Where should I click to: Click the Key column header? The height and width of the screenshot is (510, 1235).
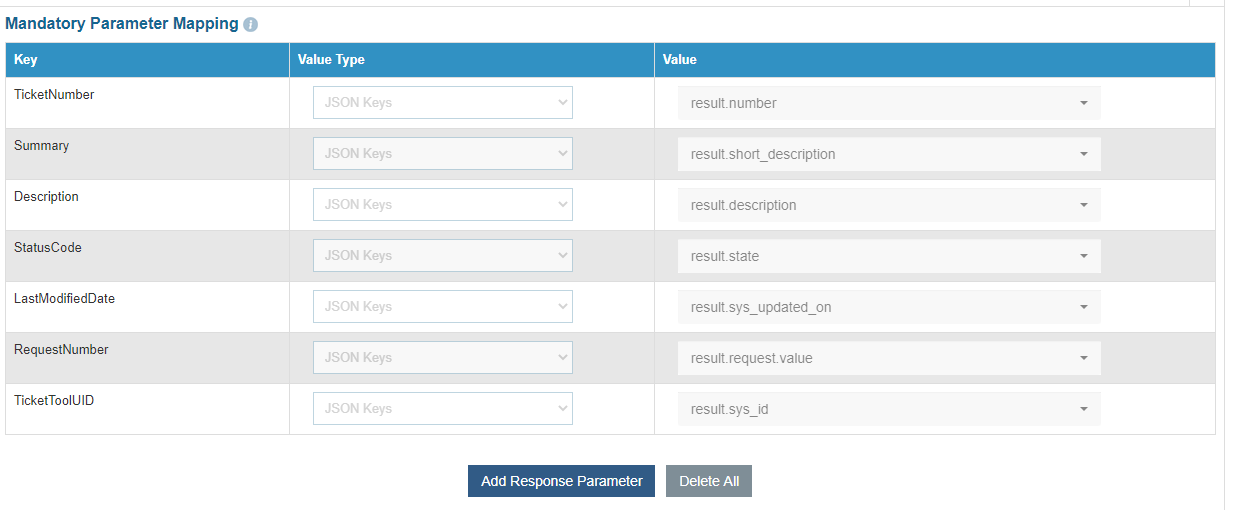pos(26,60)
